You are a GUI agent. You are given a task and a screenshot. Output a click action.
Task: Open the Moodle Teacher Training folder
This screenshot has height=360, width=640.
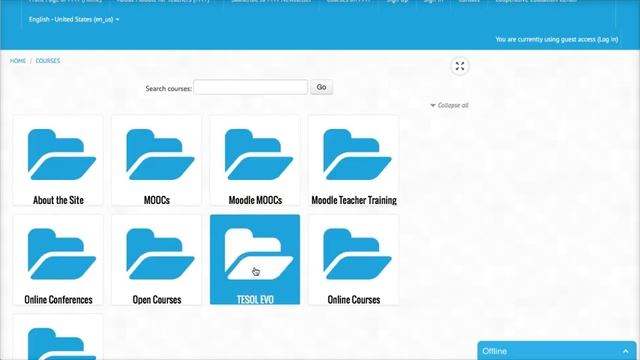354,160
